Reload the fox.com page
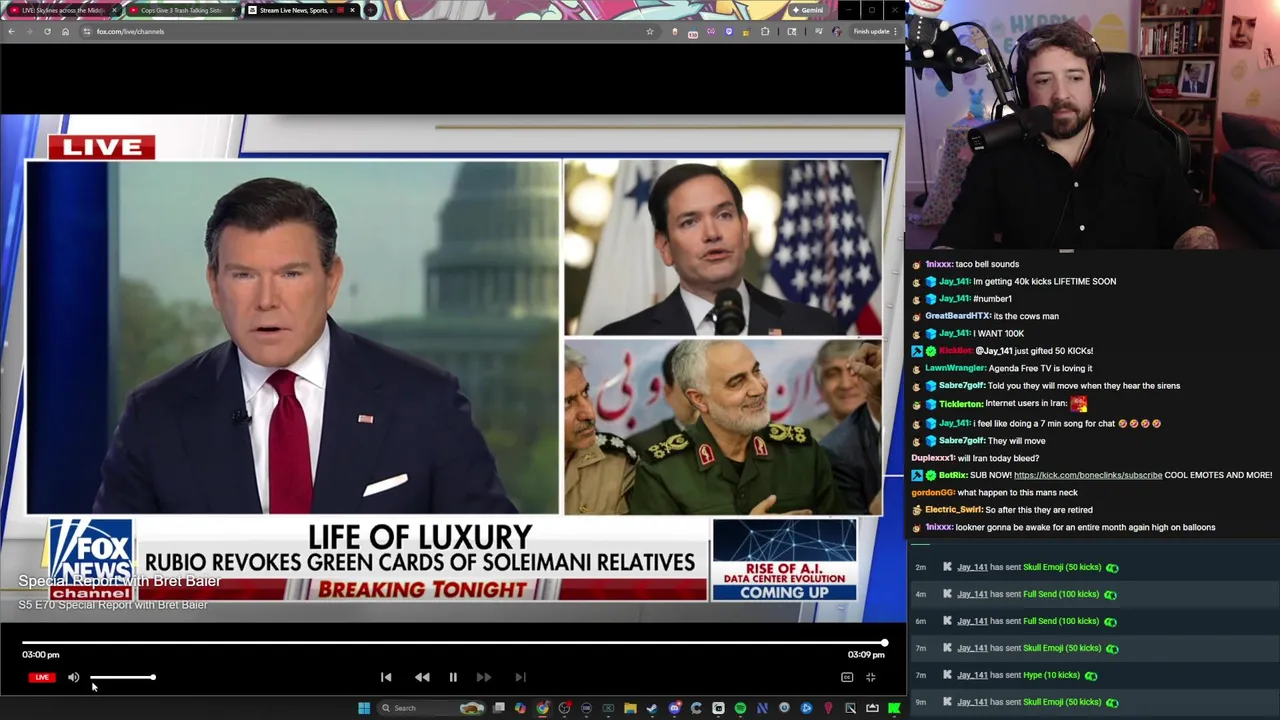The image size is (1280, 720). click(x=47, y=31)
